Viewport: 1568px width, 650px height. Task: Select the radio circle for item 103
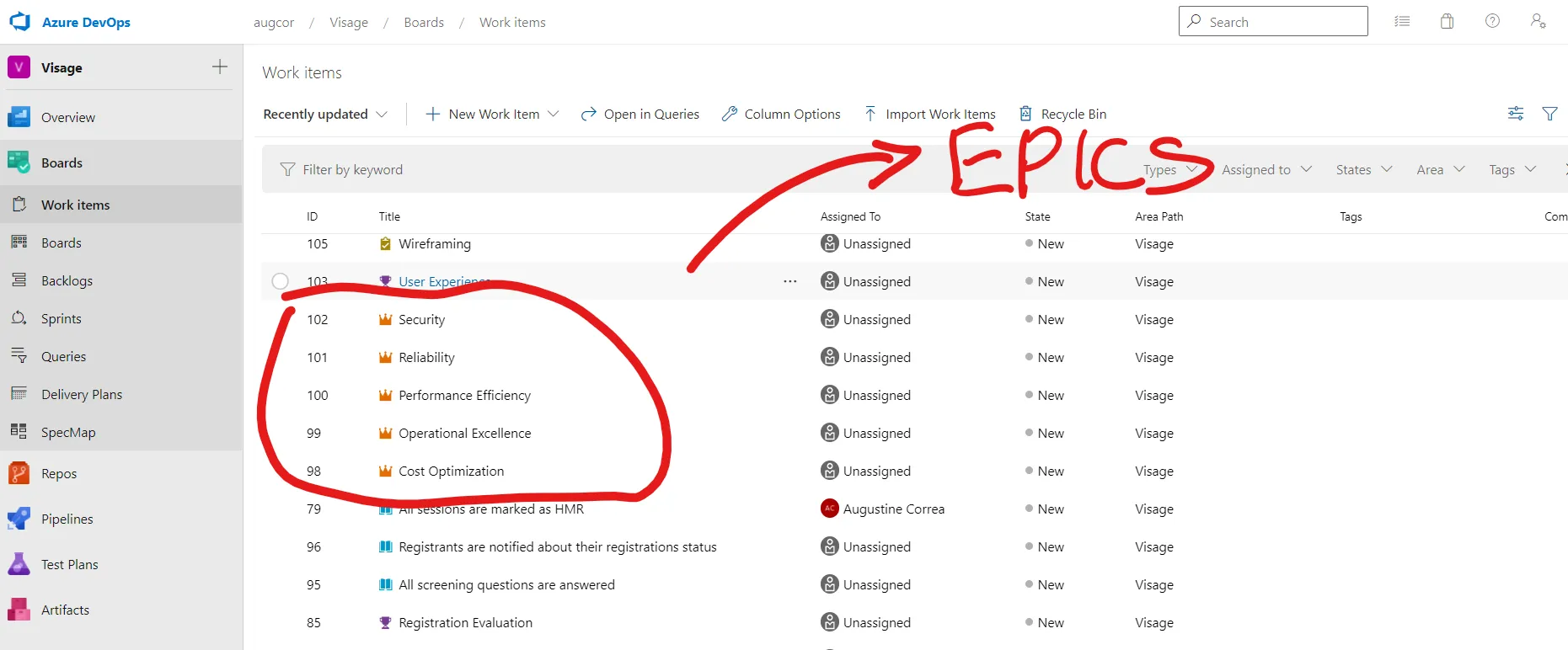pyautogui.click(x=281, y=281)
